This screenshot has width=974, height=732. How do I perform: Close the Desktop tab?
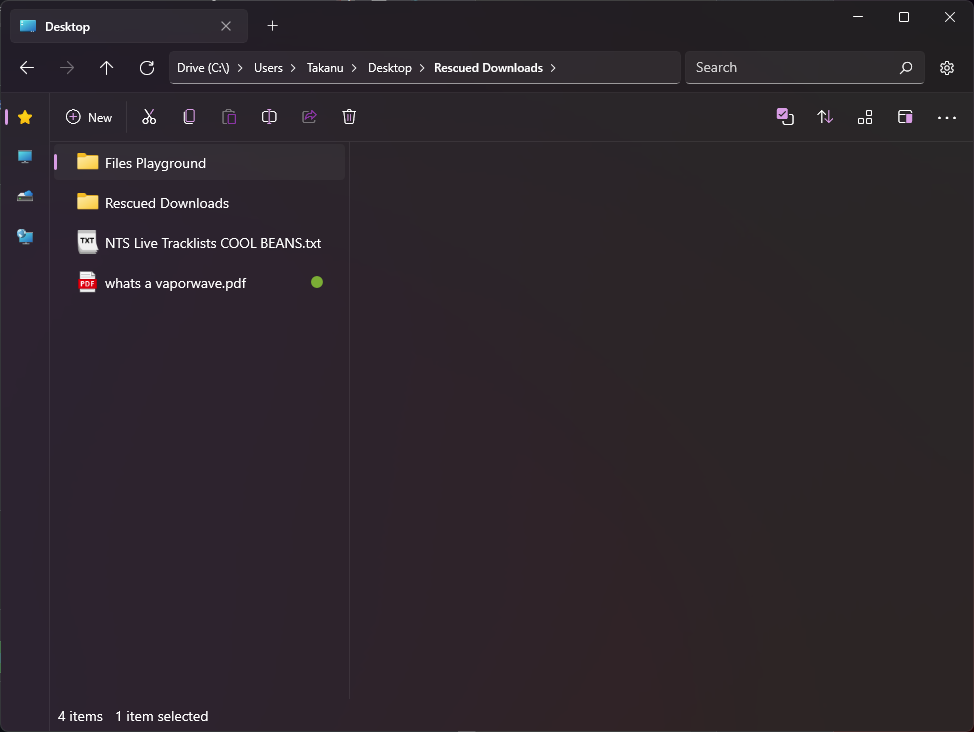(226, 26)
